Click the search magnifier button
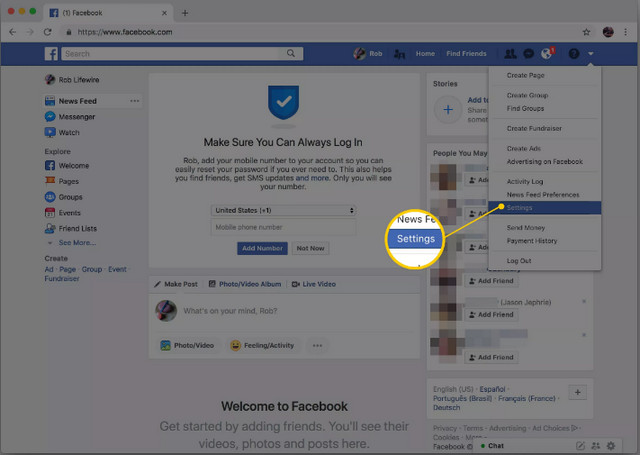This screenshot has width=640, height=455. pyautogui.click(x=291, y=53)
